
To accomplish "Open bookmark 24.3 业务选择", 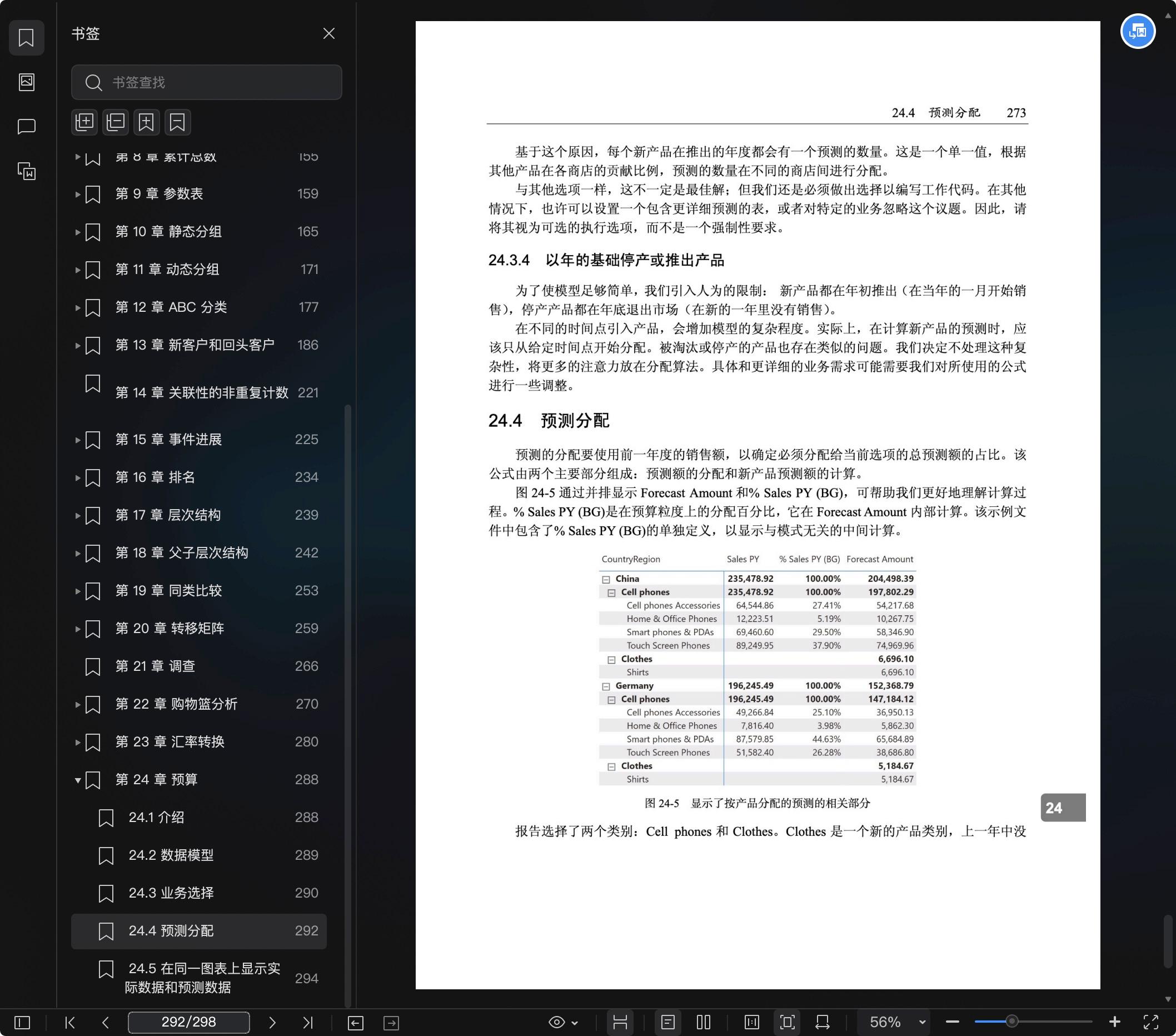I will point(199,894).
